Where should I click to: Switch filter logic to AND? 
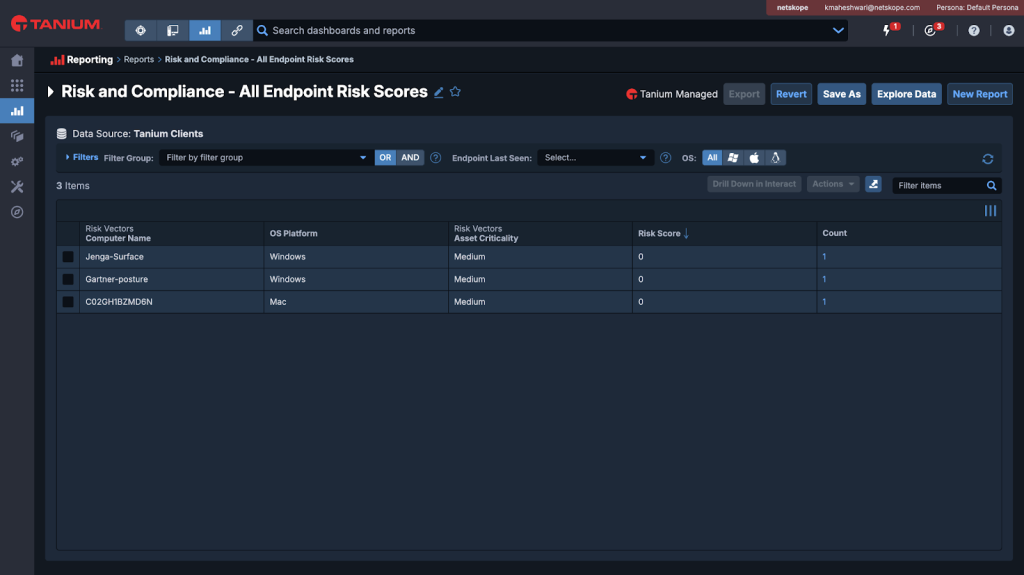click(x=410, y=157)
